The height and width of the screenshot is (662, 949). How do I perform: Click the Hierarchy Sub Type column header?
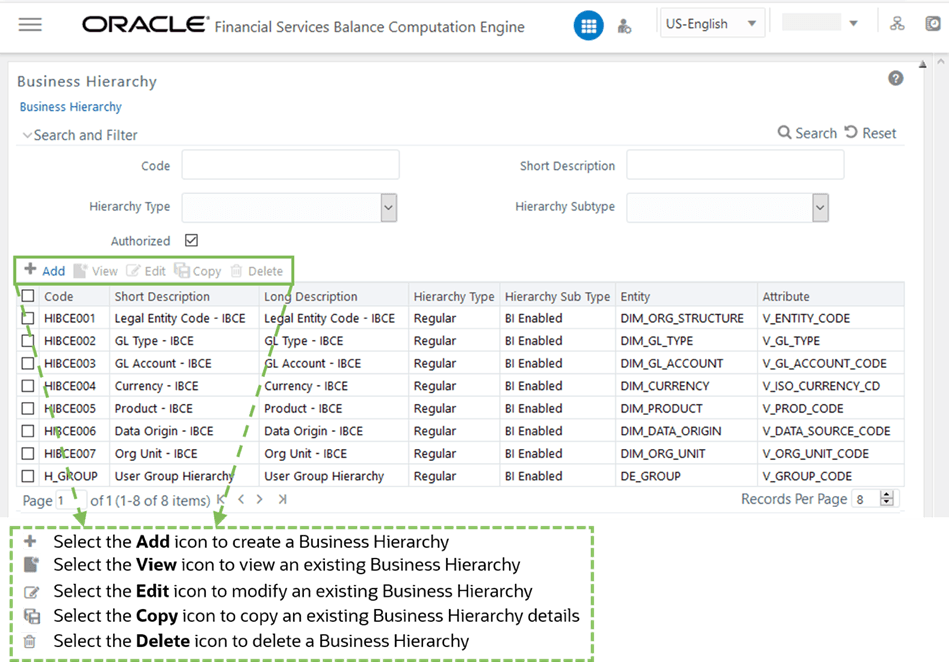point(557,297)
